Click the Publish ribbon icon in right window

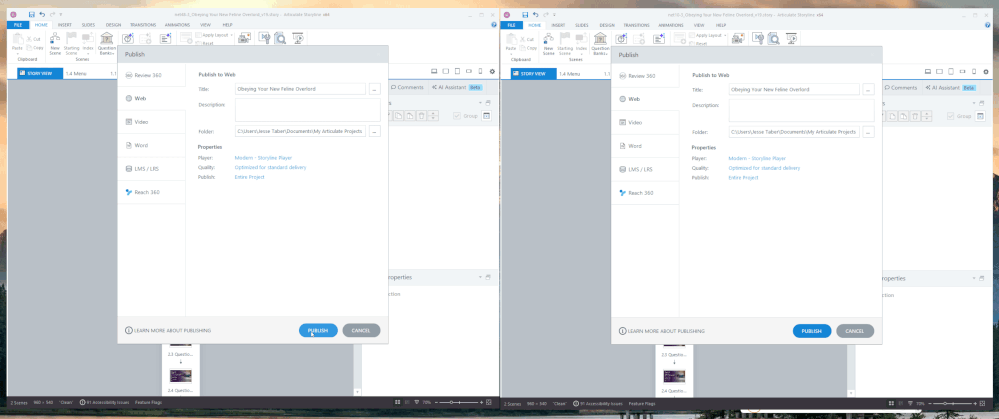click(791, 38)
